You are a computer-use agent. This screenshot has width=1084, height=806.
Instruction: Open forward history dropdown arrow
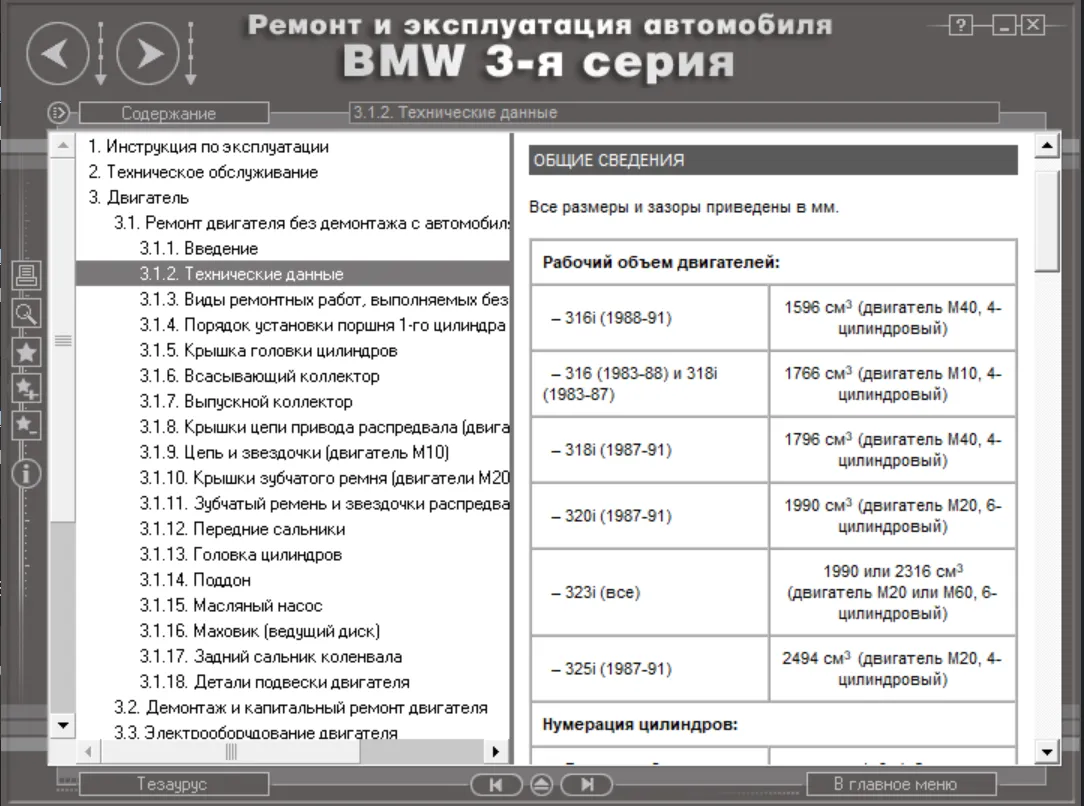[191, 54]
